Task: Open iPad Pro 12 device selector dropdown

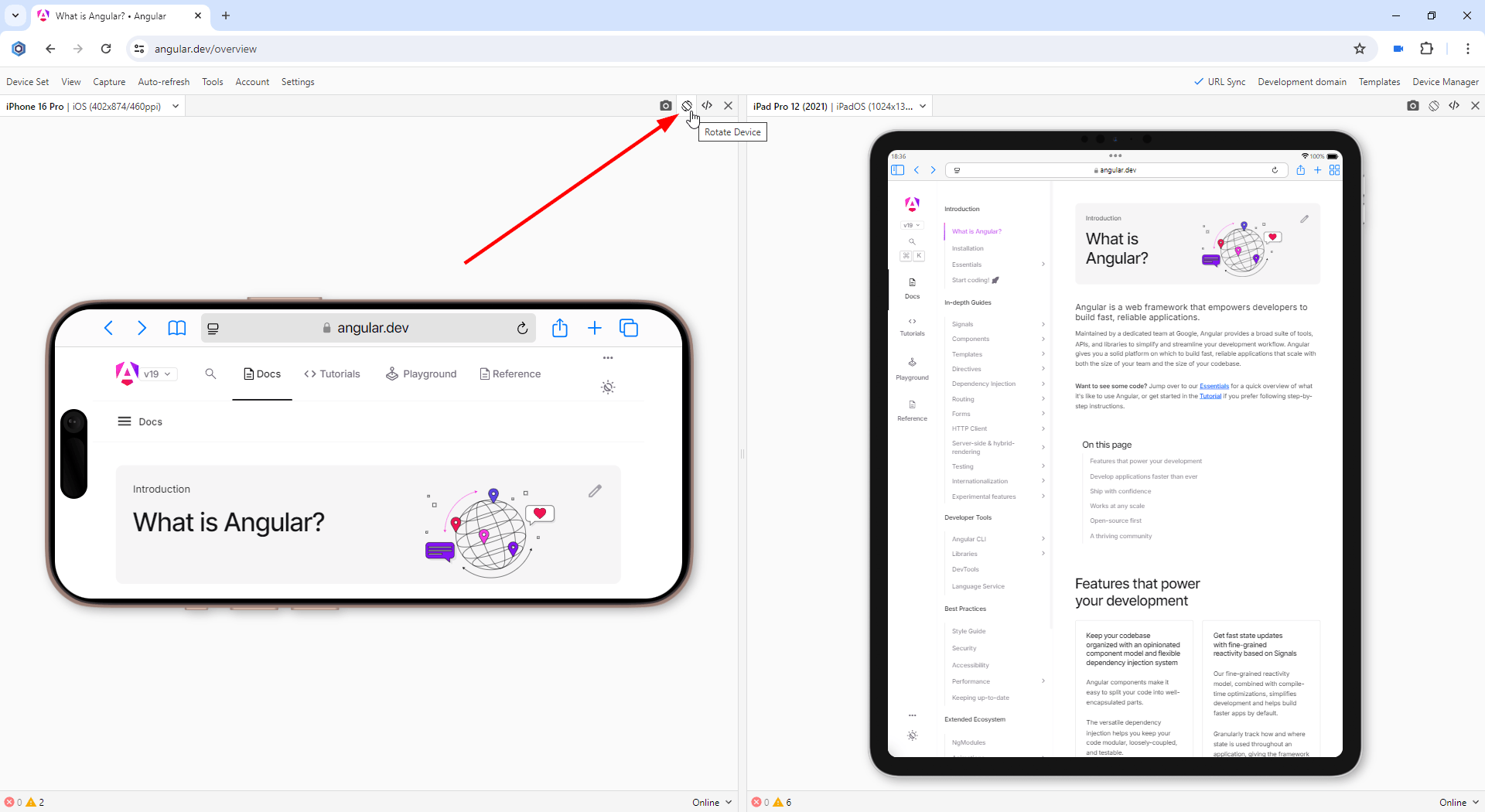Action: 923,107
